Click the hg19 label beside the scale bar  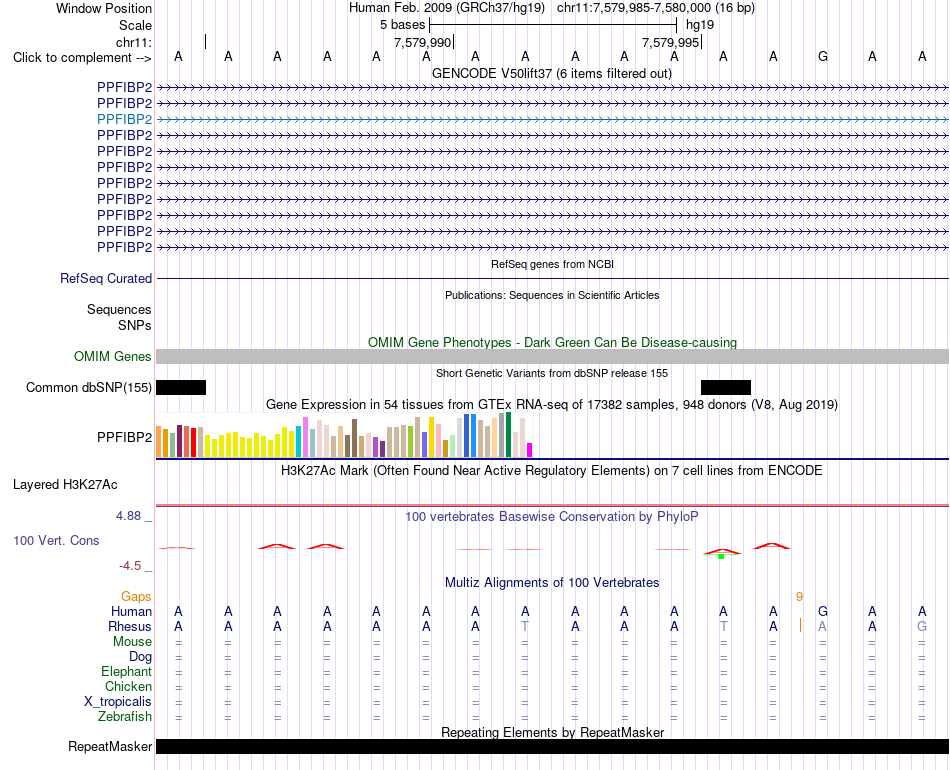700,25
